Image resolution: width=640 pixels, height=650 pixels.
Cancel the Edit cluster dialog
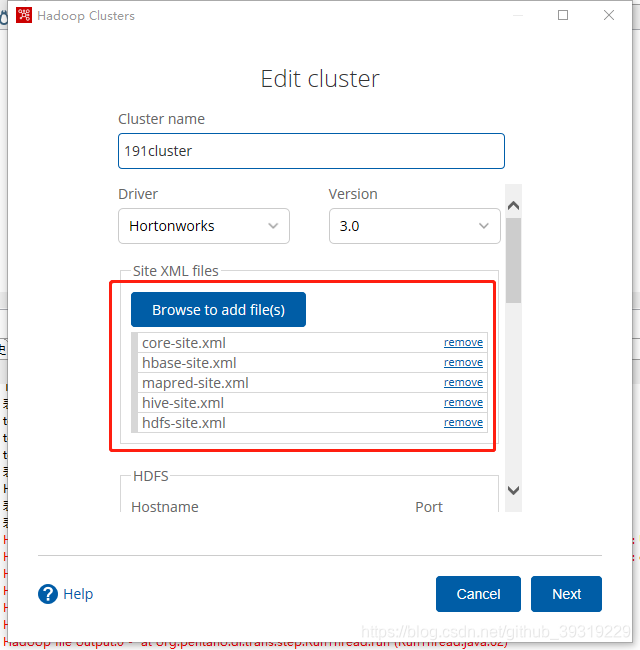pyautogui.click(x=478, y=594)
